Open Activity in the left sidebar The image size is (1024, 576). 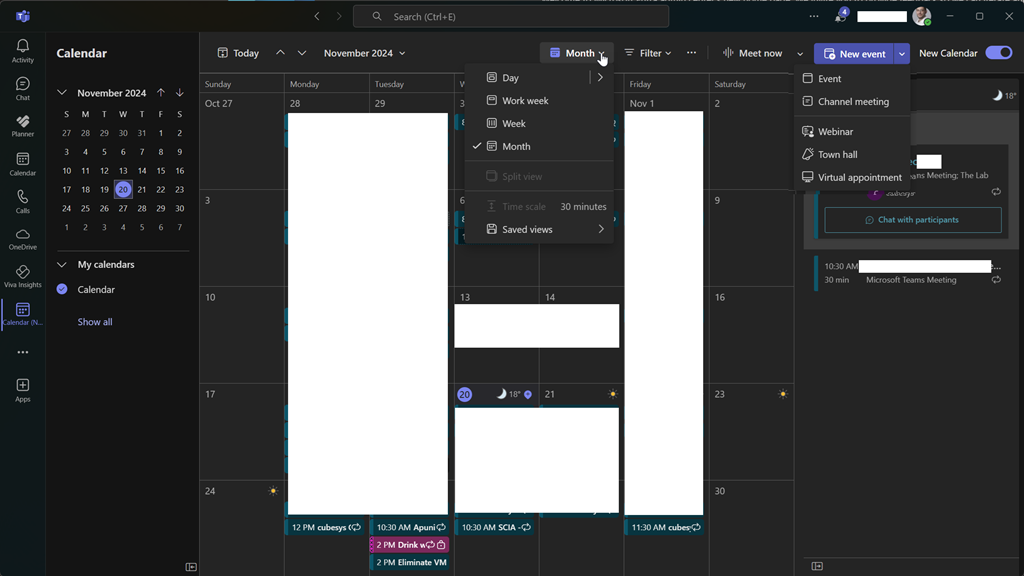coord(22,51)
